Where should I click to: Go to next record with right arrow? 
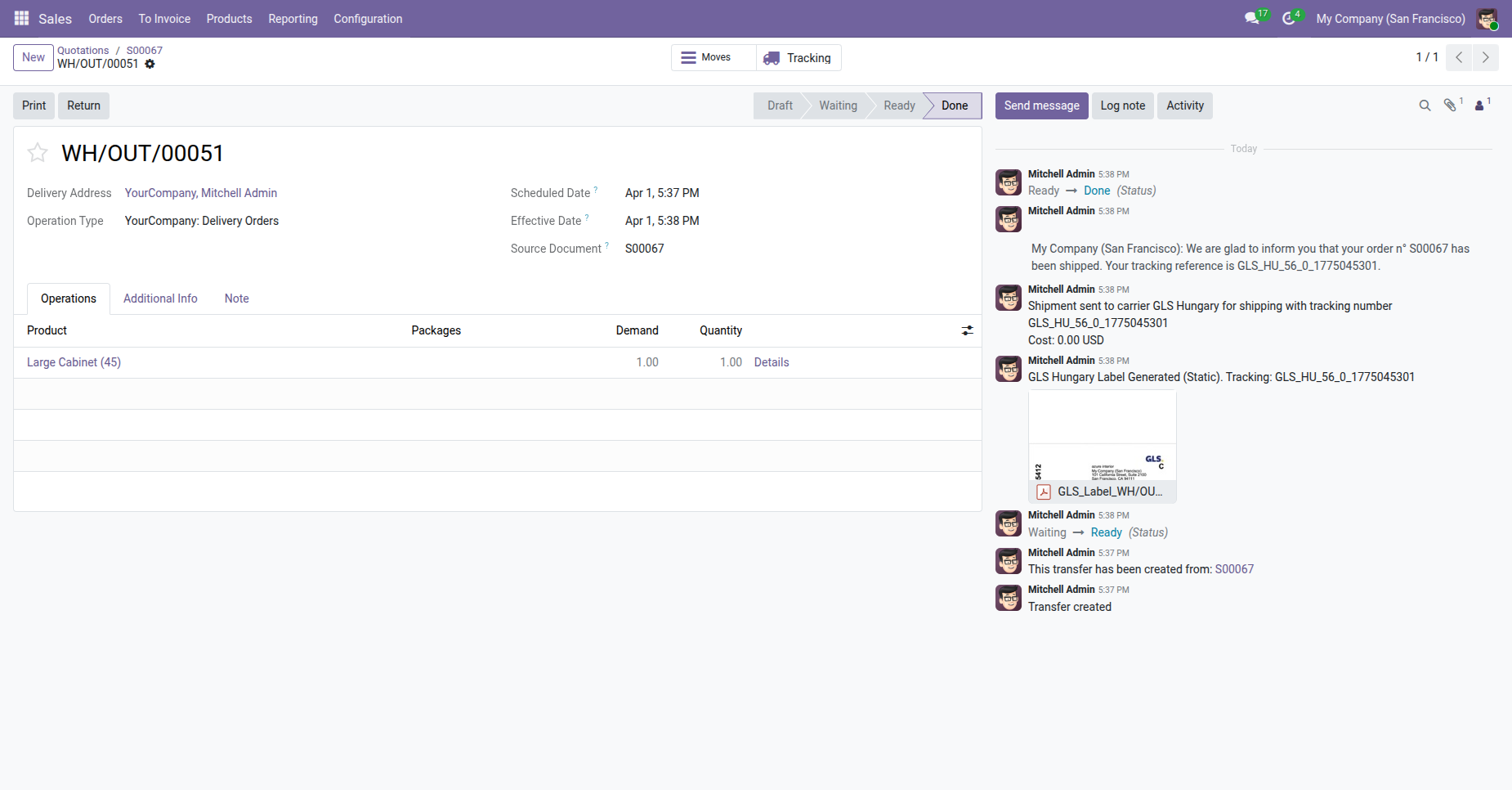tap(1486, 57)
